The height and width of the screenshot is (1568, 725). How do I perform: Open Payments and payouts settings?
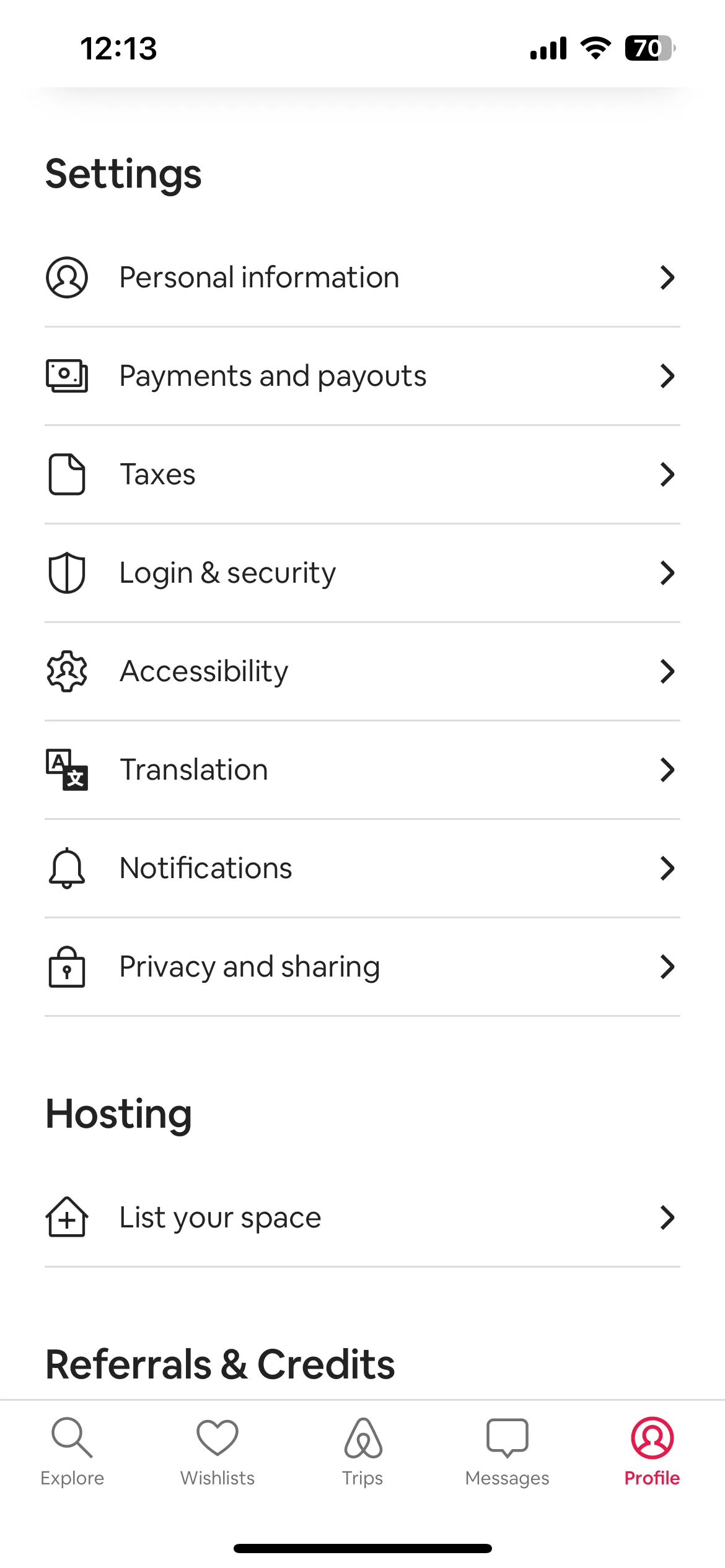coord(362,376)
